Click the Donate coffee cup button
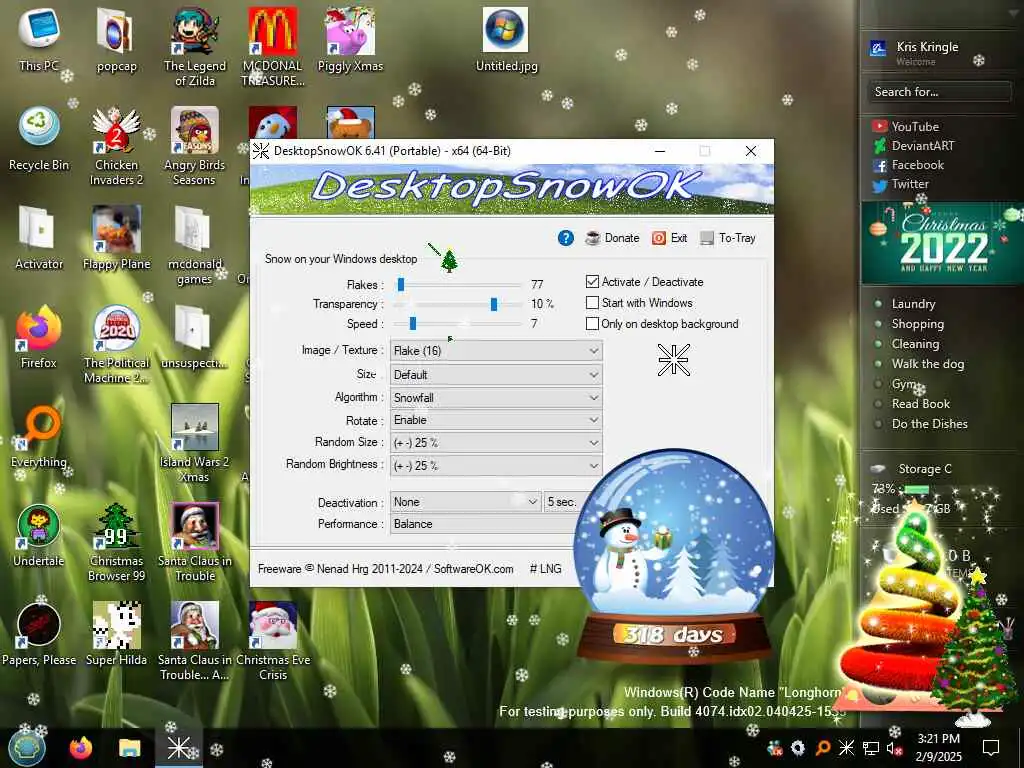 (613, 238)
